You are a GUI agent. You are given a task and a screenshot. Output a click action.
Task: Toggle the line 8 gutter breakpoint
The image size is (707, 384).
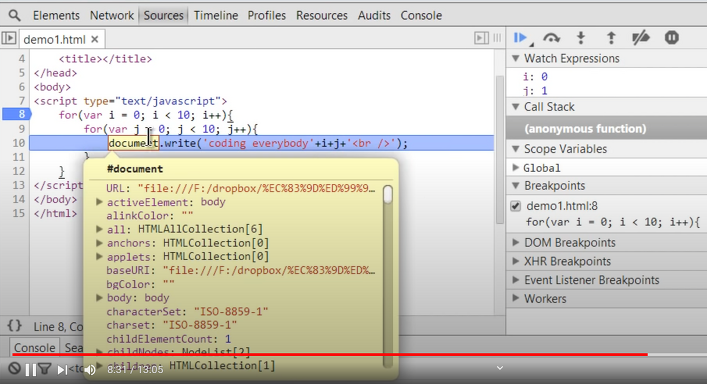point(16,114)
